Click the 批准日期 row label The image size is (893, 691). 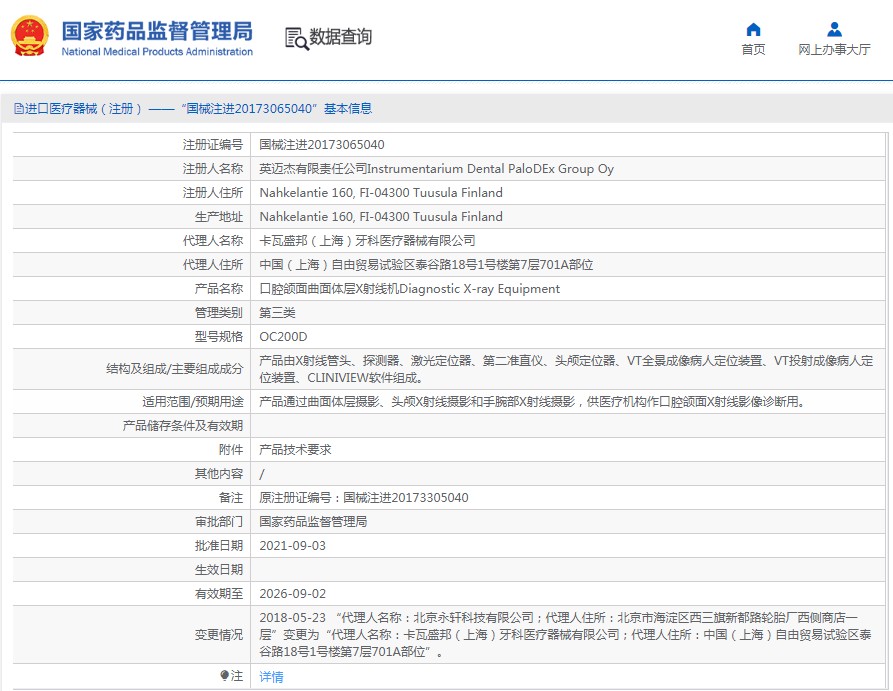219,546
